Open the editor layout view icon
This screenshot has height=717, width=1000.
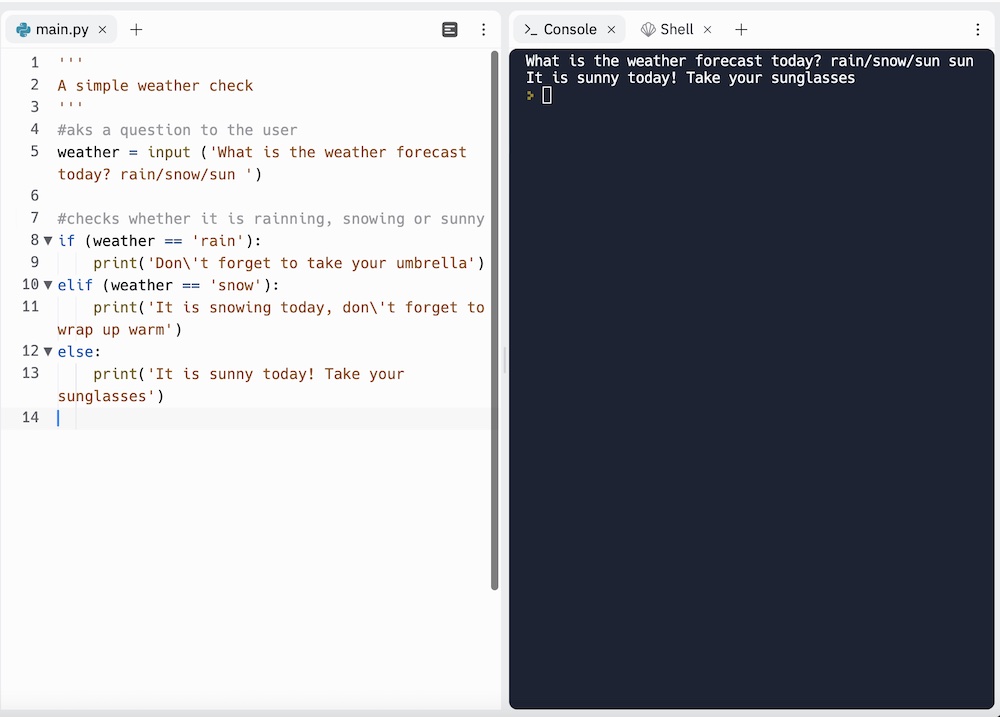pos(450,29)
